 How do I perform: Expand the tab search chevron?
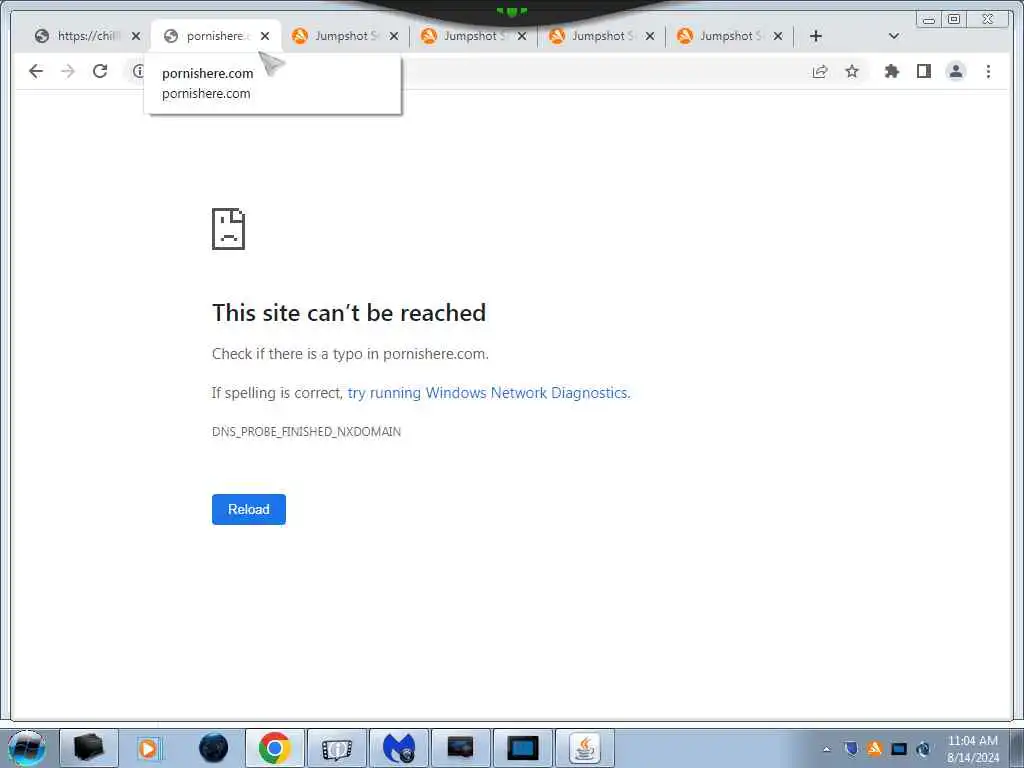(894, 36)
